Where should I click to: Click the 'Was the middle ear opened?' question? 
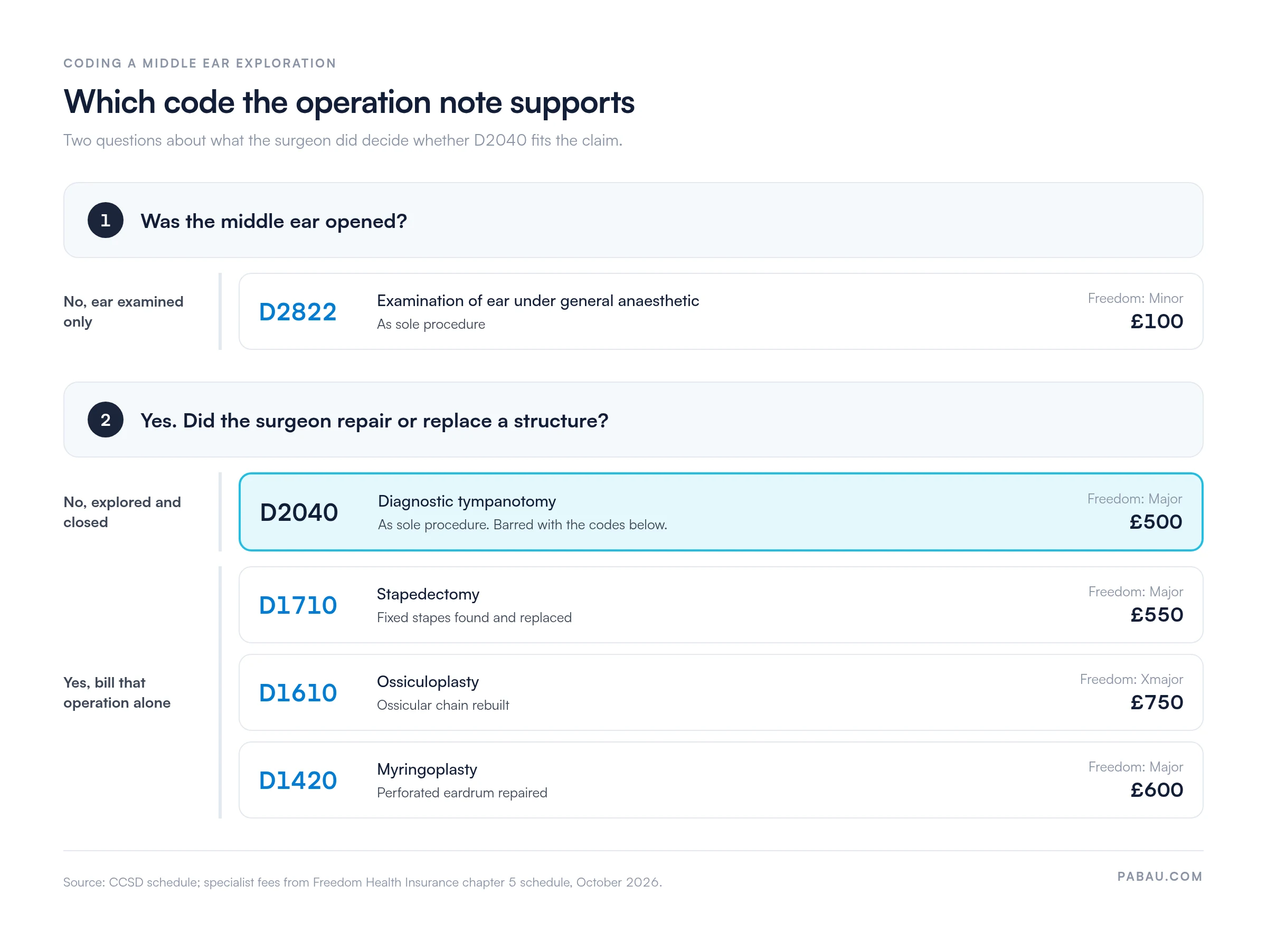pyautogui.click(x=274, y=221)
